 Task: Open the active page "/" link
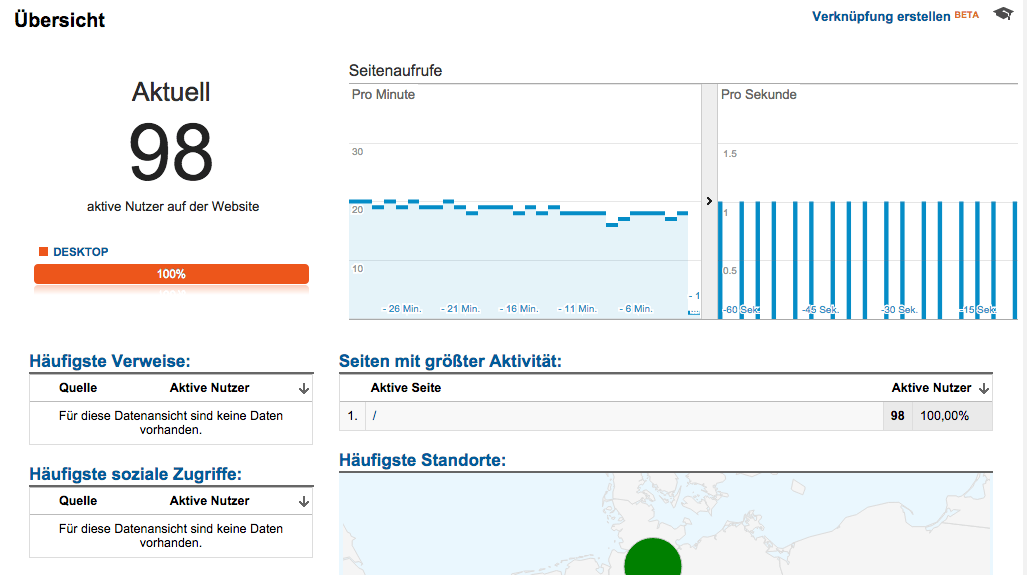pyautogui.click(x=374, y=416)
